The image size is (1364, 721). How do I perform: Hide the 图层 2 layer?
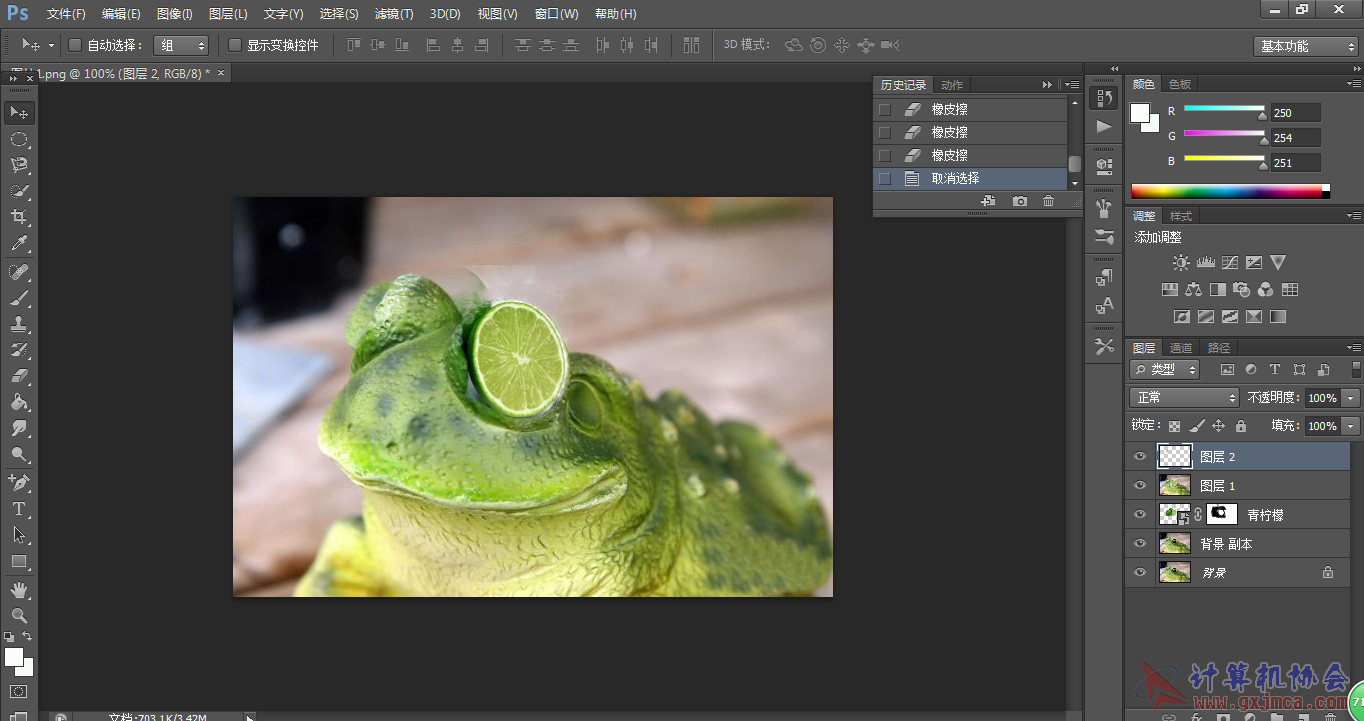(1139, 457)
